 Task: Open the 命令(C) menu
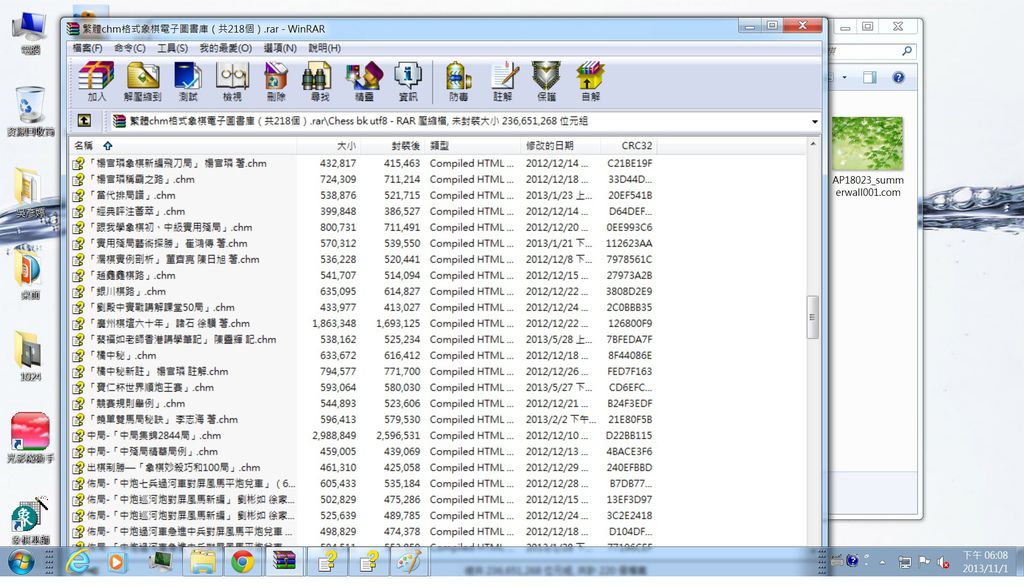click(x=129, y=48)
